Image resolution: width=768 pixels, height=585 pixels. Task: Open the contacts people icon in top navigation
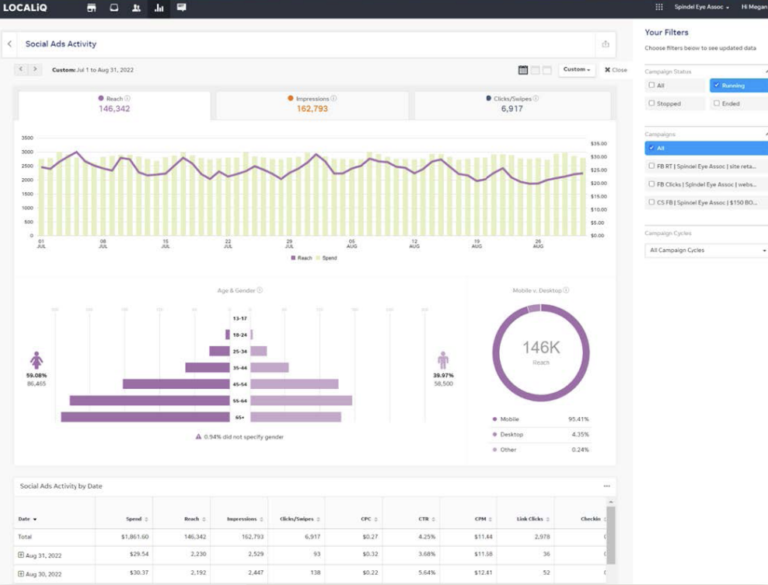(136, 8)
